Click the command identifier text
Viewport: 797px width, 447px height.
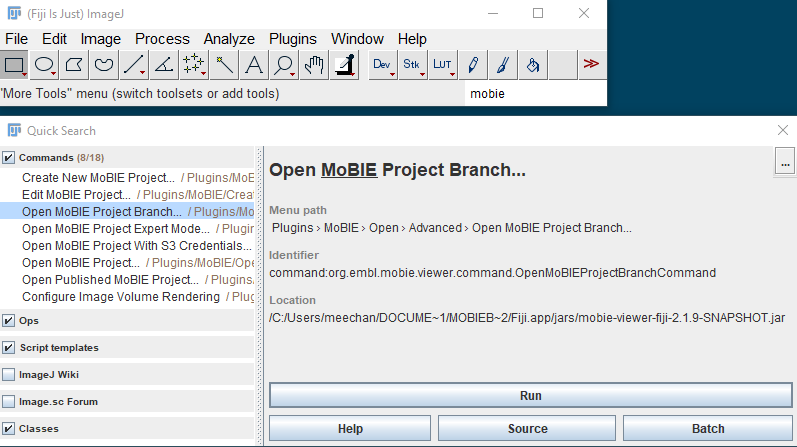[492, 273]
